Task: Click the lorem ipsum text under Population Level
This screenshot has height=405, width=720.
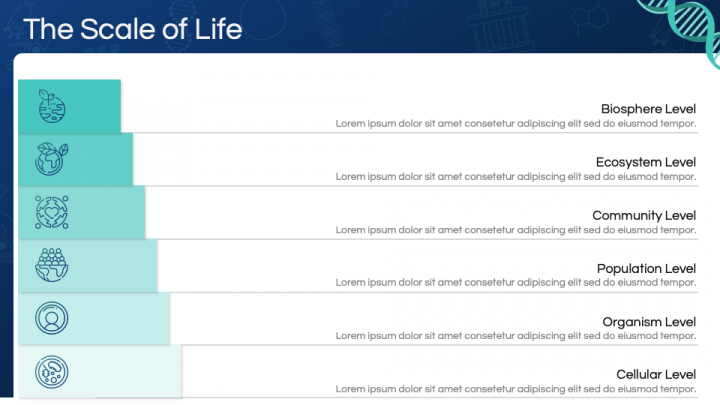Action: (516, 282)
